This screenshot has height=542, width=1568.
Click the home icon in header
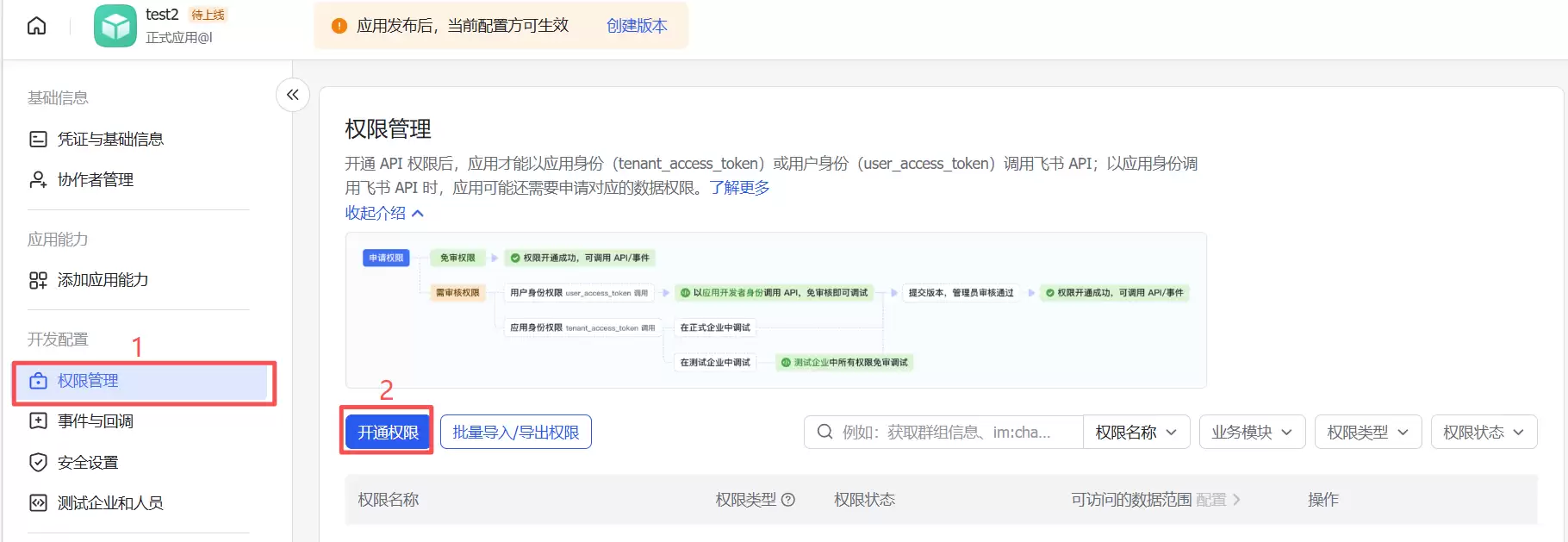click(36, 26)
